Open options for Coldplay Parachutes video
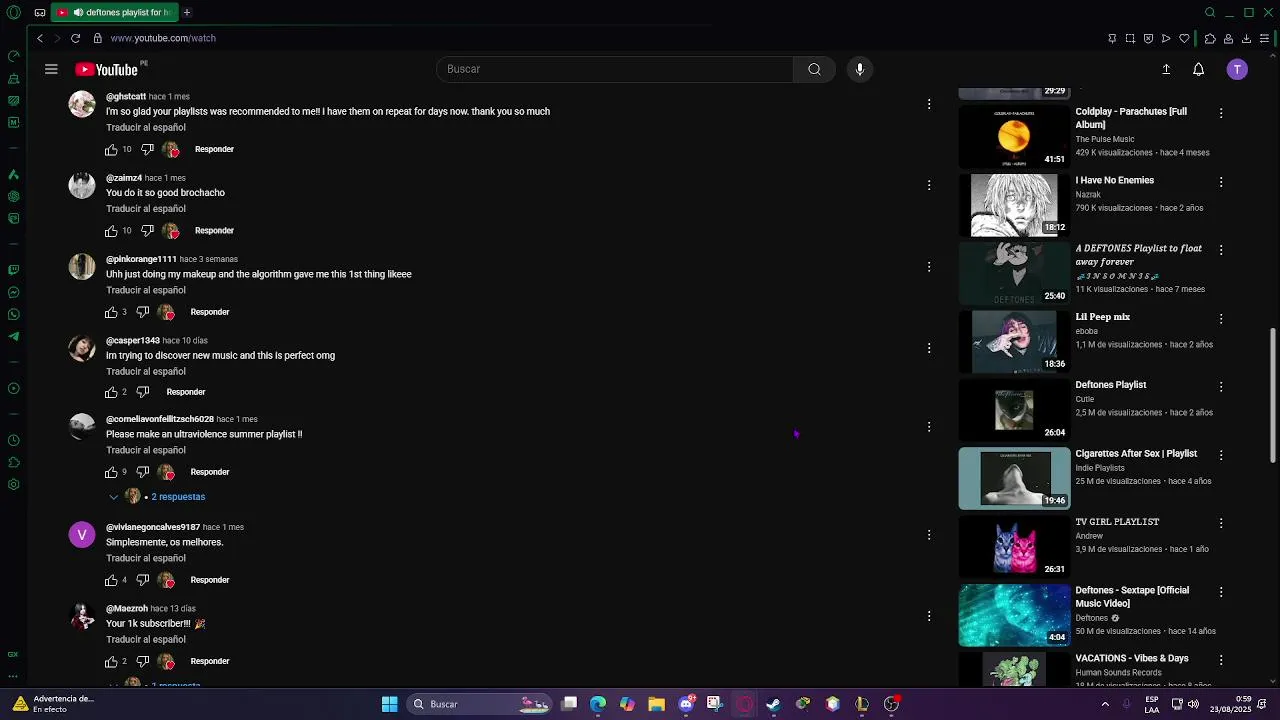Viewport: 1280px width, 720px height. tap(1221, 113)
